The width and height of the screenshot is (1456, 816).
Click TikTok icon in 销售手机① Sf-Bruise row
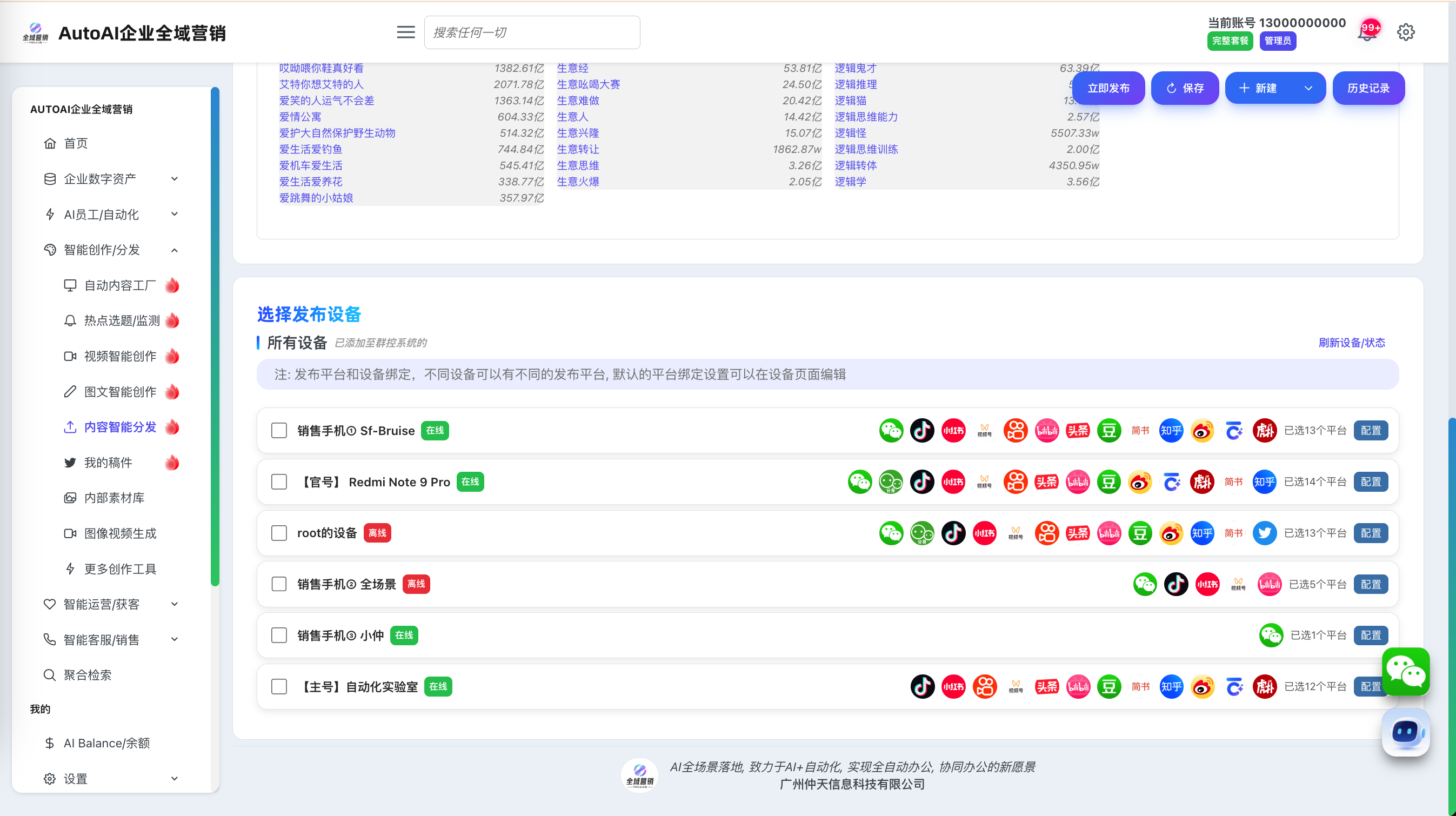pyautogui.click(x=922, y=431)
